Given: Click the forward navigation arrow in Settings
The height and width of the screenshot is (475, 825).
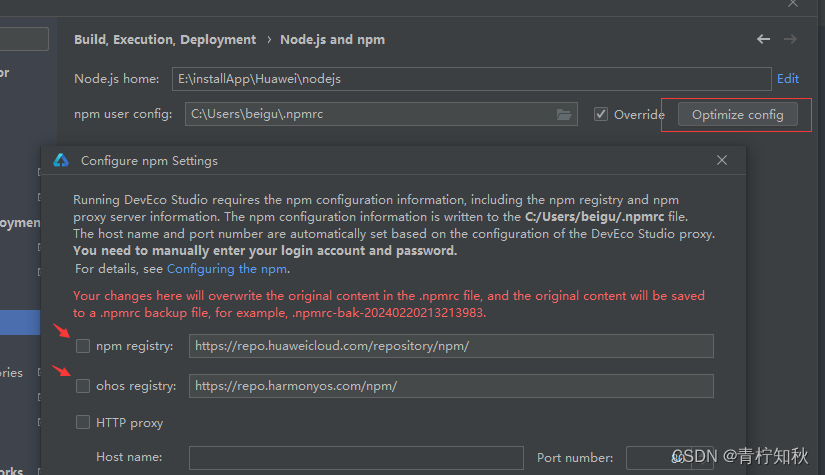Looking at the screenshot, I should (x=790, y=39).
